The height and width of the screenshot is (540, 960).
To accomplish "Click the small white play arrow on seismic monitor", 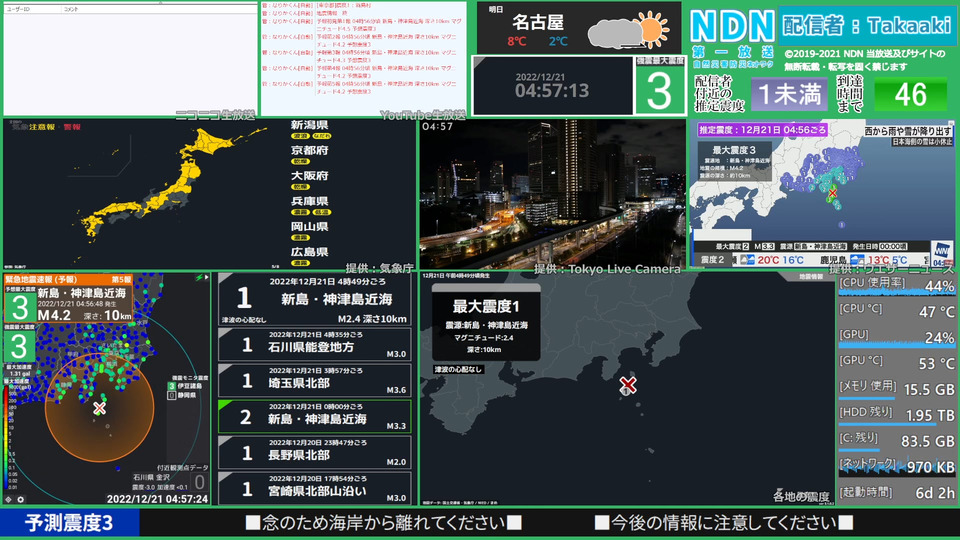I will point(206,278).
